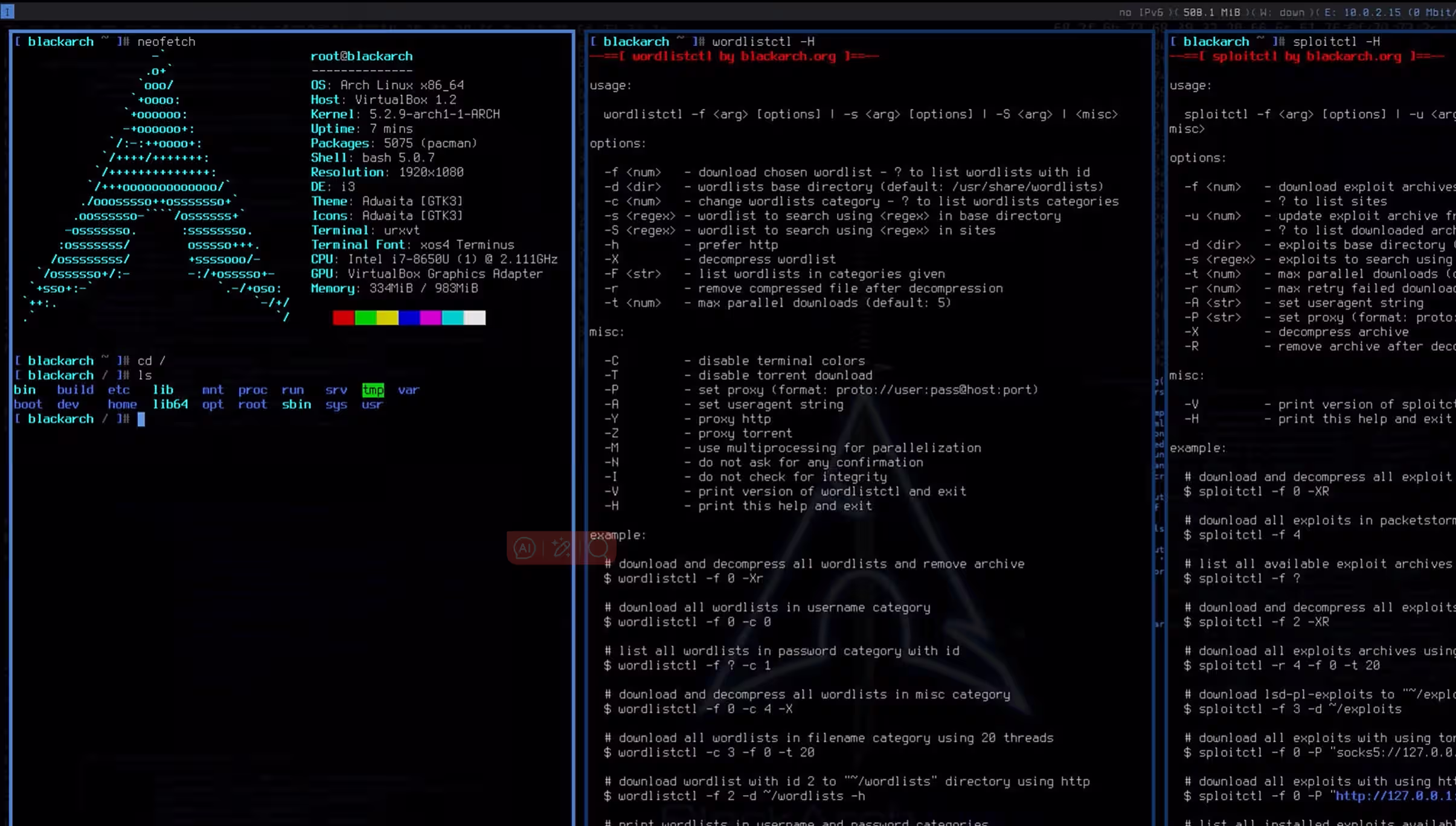1456x826 pixels.
Task: Click the 'W: down' wireless status indicator
Action: point(1283,12)
